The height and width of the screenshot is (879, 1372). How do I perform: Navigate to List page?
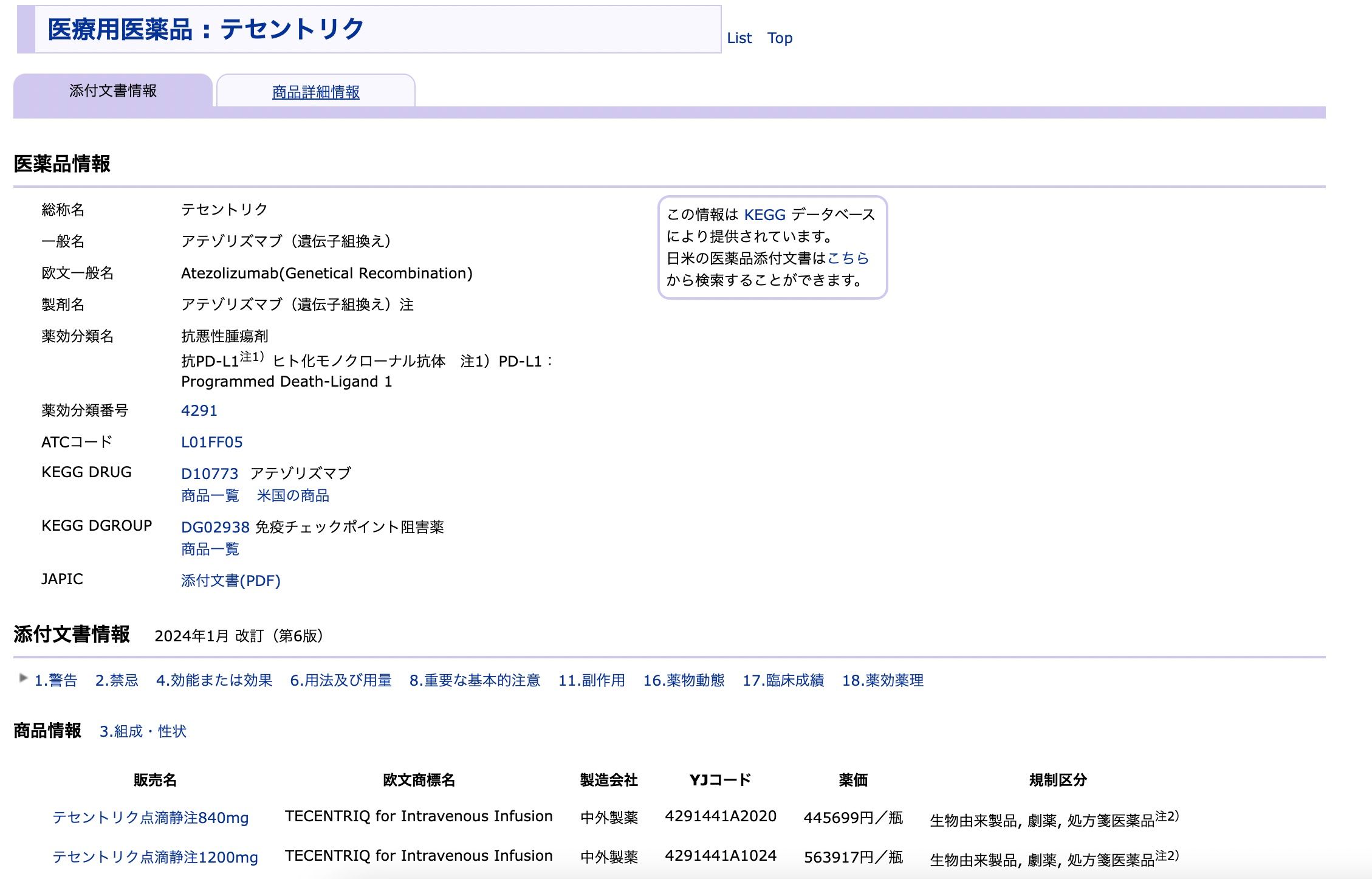pos(740,37)
